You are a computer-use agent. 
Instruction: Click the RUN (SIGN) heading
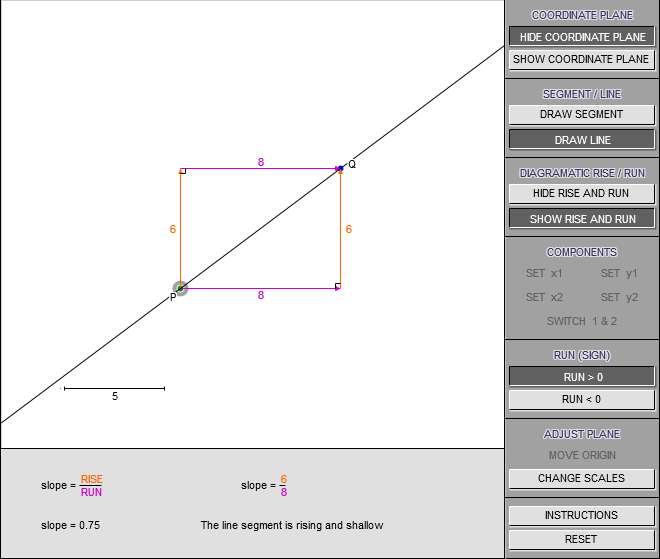[582, 355]
